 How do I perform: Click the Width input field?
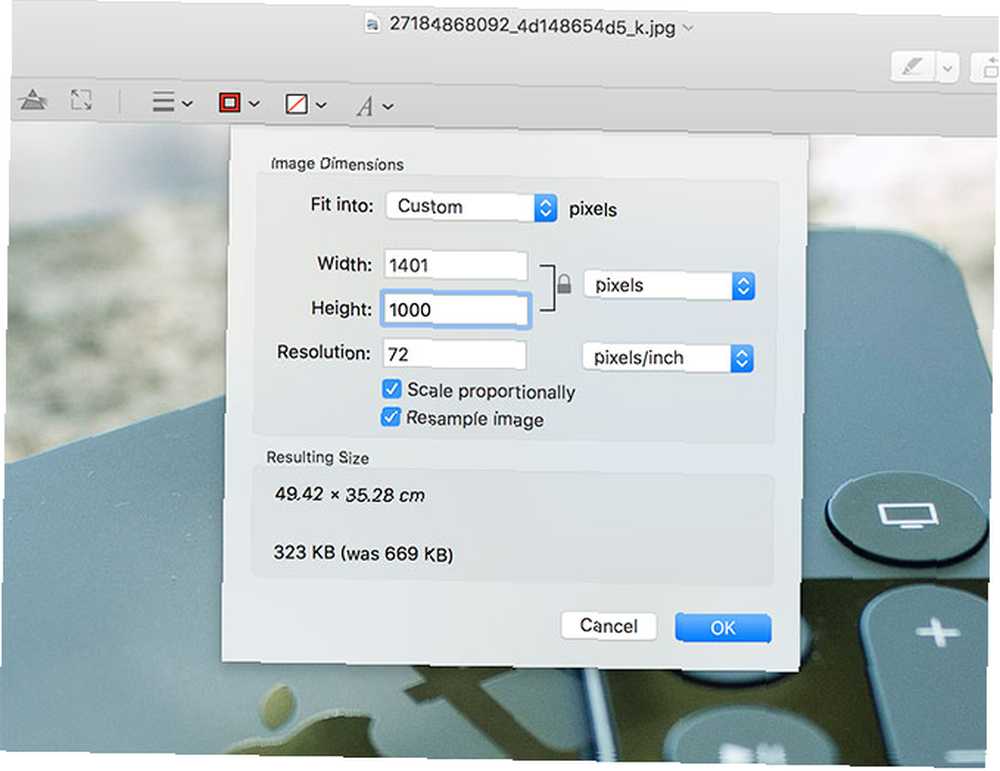[x=455, y=265]
